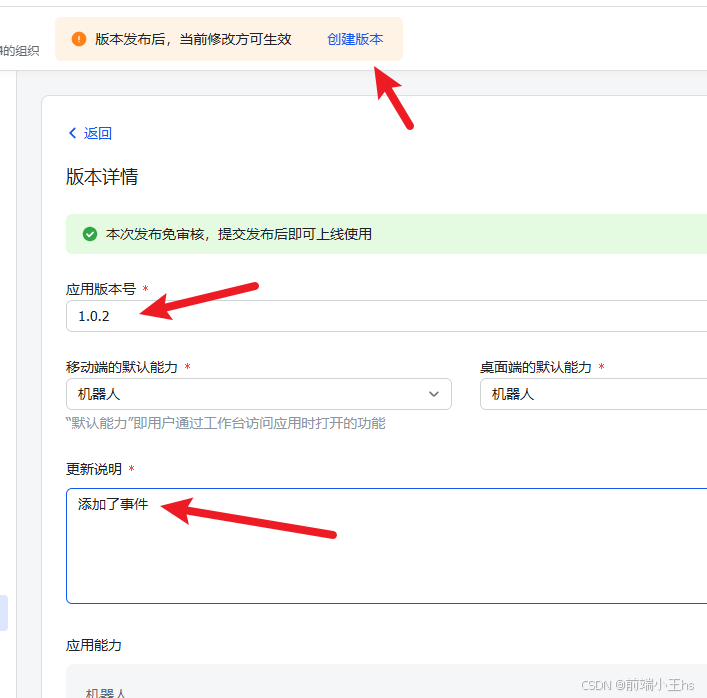Screen dimensions: 707x698
Task: Click the 桌面端的默认能力 label
Action: click(x=536, y=367)
